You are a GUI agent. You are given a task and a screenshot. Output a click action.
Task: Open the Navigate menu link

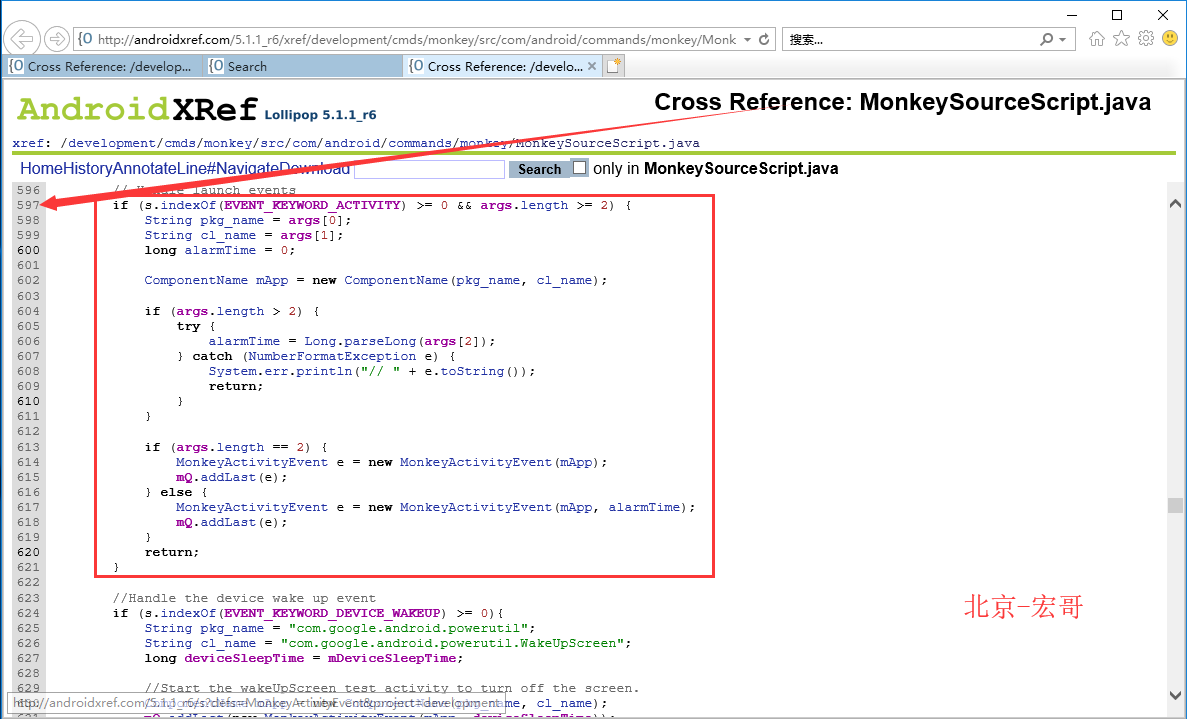pos(248,169)
